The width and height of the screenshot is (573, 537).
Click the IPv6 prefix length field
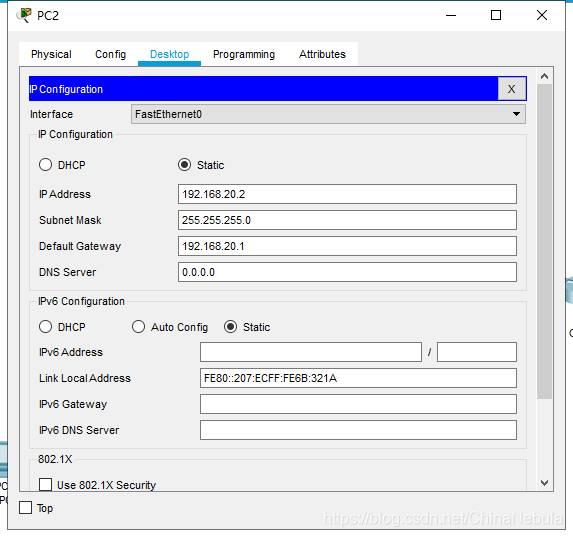(477, 352)
